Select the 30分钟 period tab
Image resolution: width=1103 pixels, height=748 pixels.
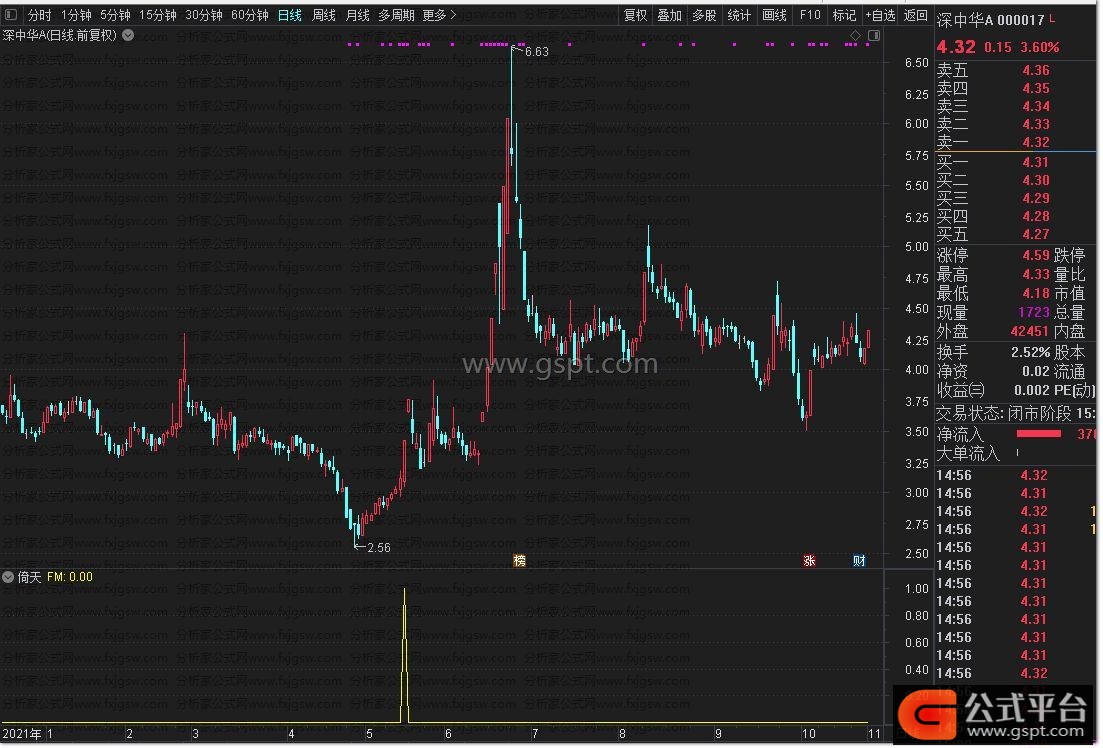click(x=204, y=15)
